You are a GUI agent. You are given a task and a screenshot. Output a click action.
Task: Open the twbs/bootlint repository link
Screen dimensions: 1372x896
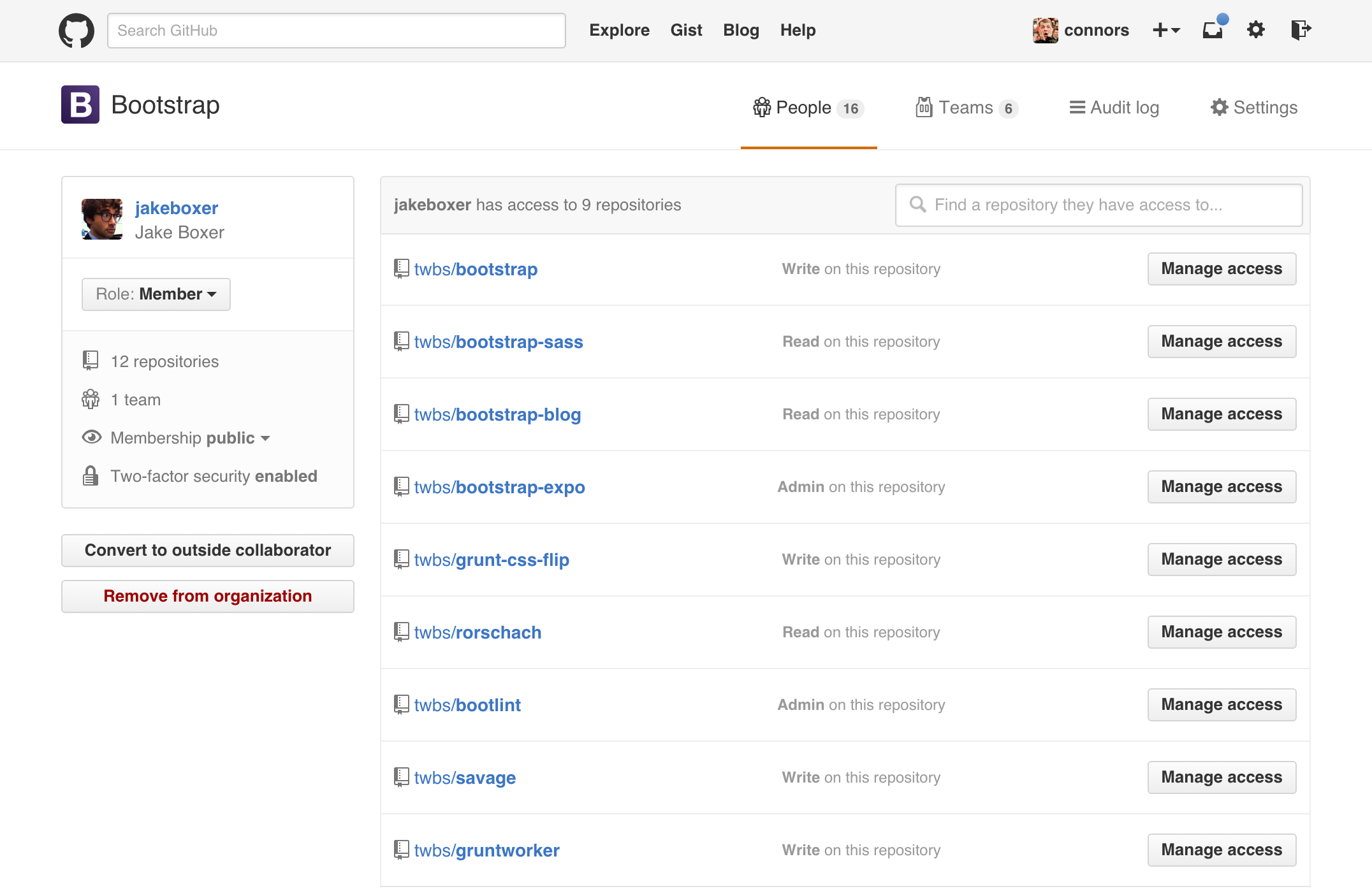pos(467,705)
